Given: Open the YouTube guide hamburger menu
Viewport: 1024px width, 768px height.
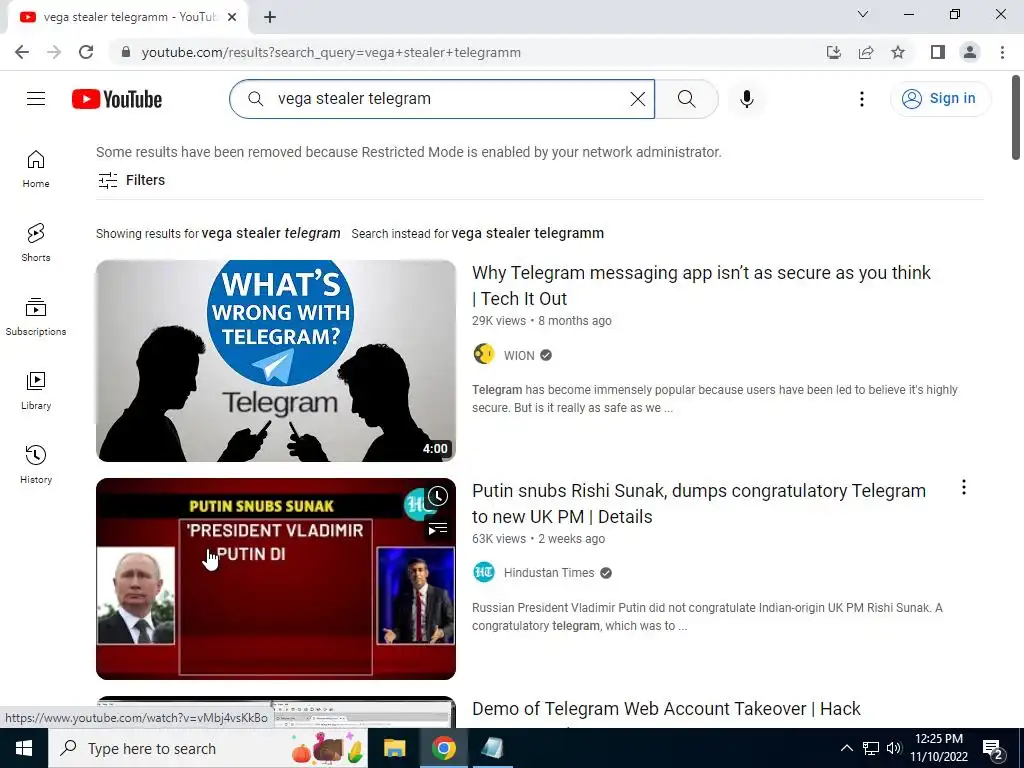Looking at the screenshot, I should coord(36,99).
